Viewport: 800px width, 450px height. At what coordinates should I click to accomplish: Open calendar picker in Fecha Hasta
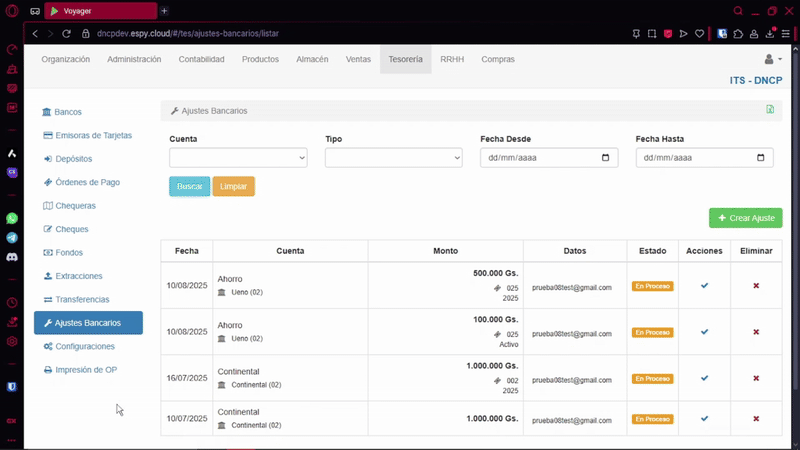[761, 158]
